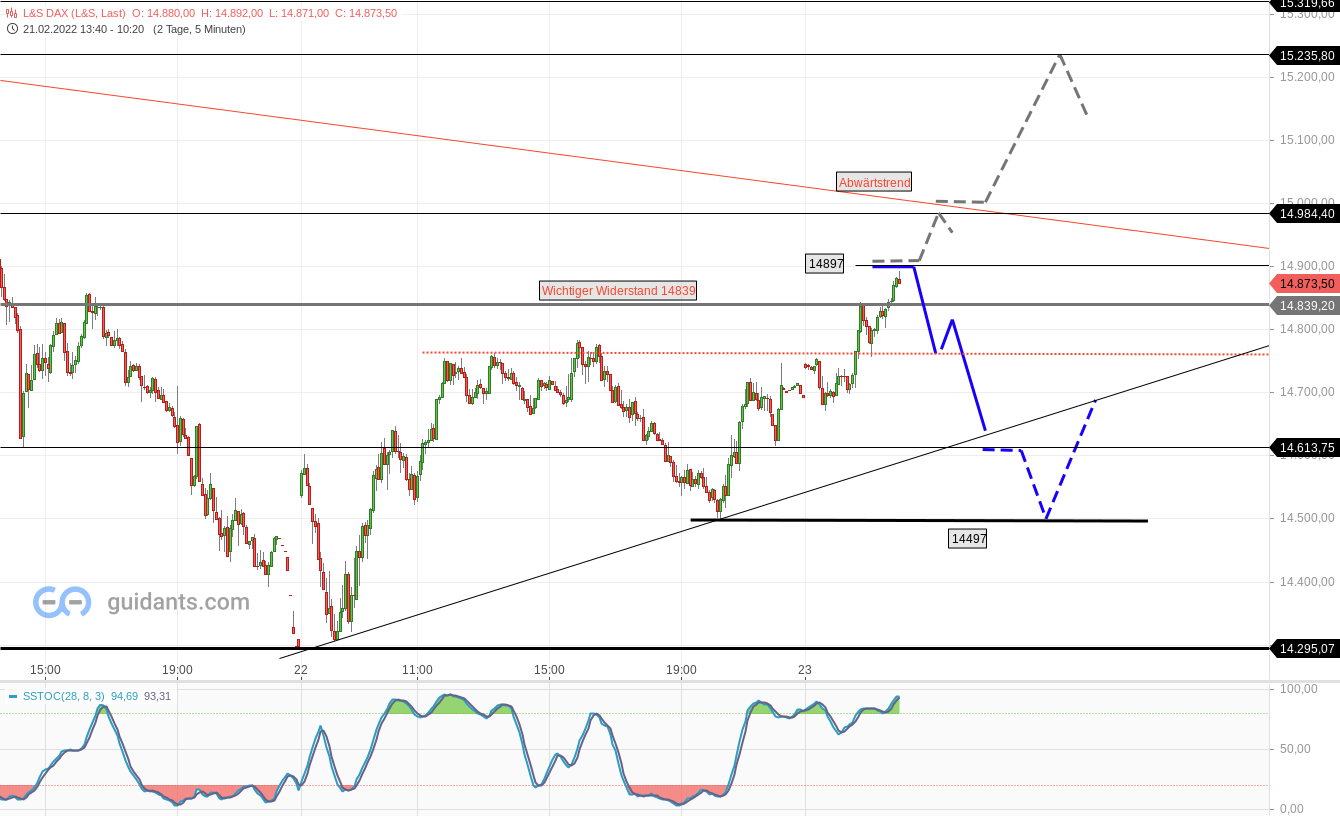Toggle the L&S DAX series in chart legend
Viewport: 1340px width, 816px height.
75,14
